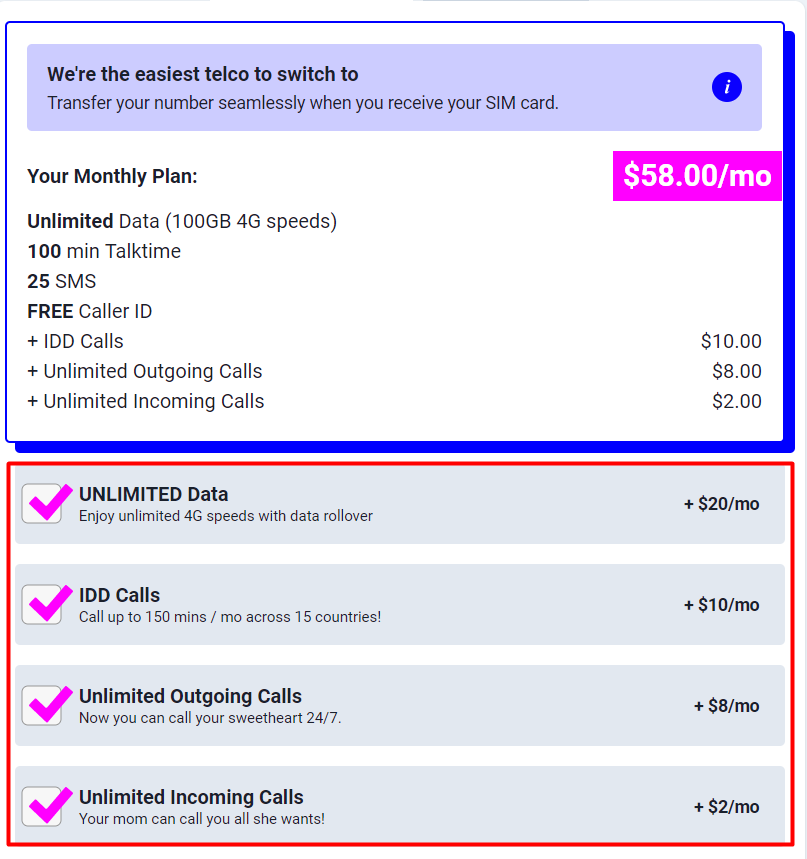This screenshot has width=807, height=859.
Task: Click the + $20/mo add-on price
Action: coord(721,504)
